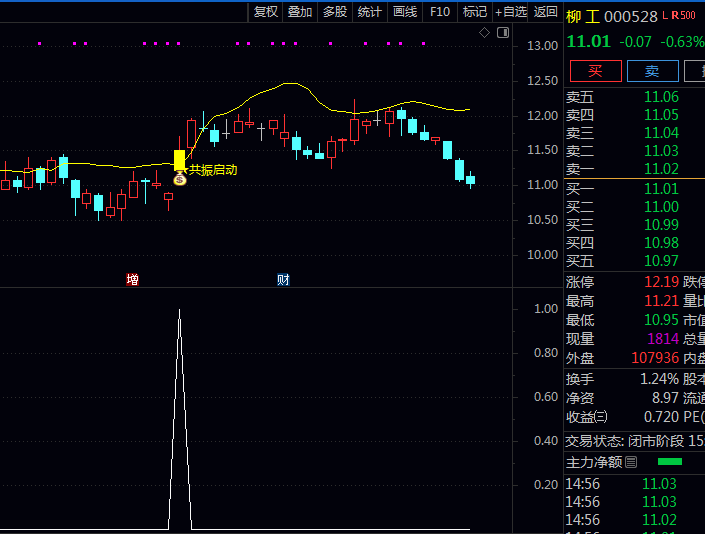Click the L margin tag beside 000528

pos(665,16)
